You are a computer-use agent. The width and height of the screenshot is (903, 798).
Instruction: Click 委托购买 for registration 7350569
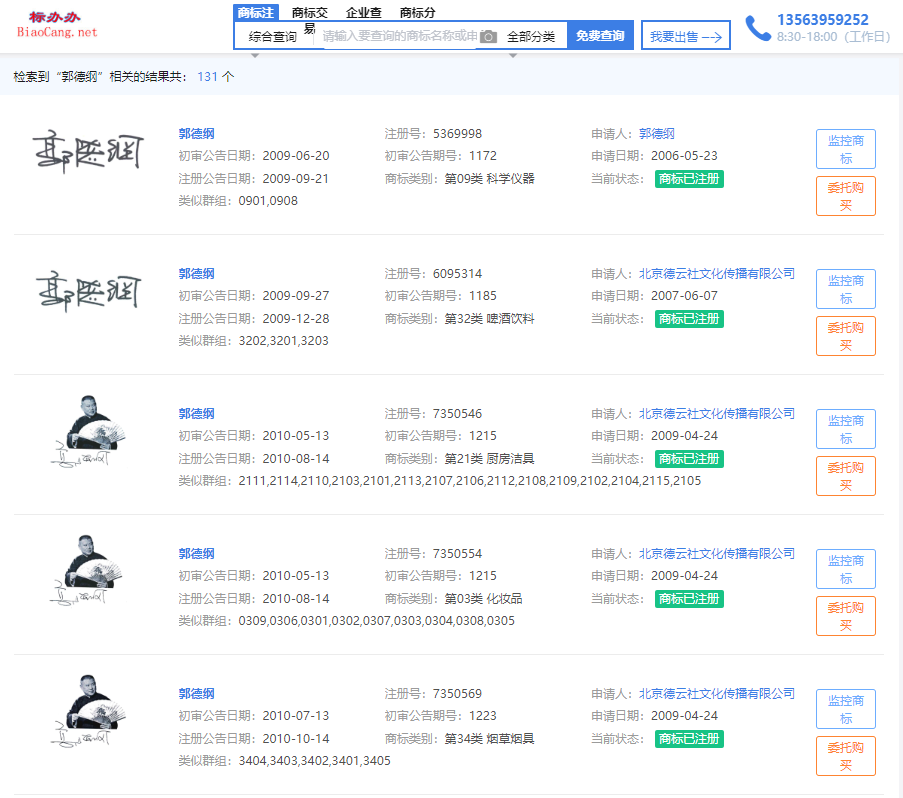[x=845, y=756]
